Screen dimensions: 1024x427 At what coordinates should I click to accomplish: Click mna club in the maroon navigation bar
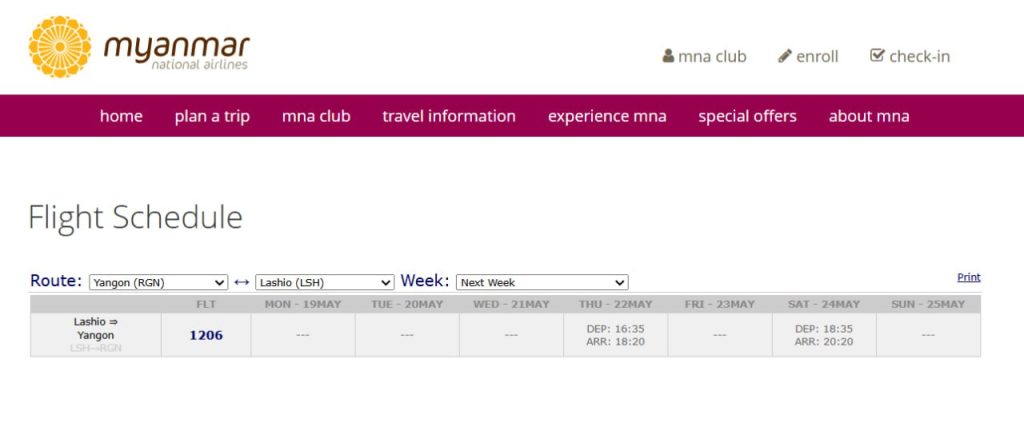(x=316, y=116)
